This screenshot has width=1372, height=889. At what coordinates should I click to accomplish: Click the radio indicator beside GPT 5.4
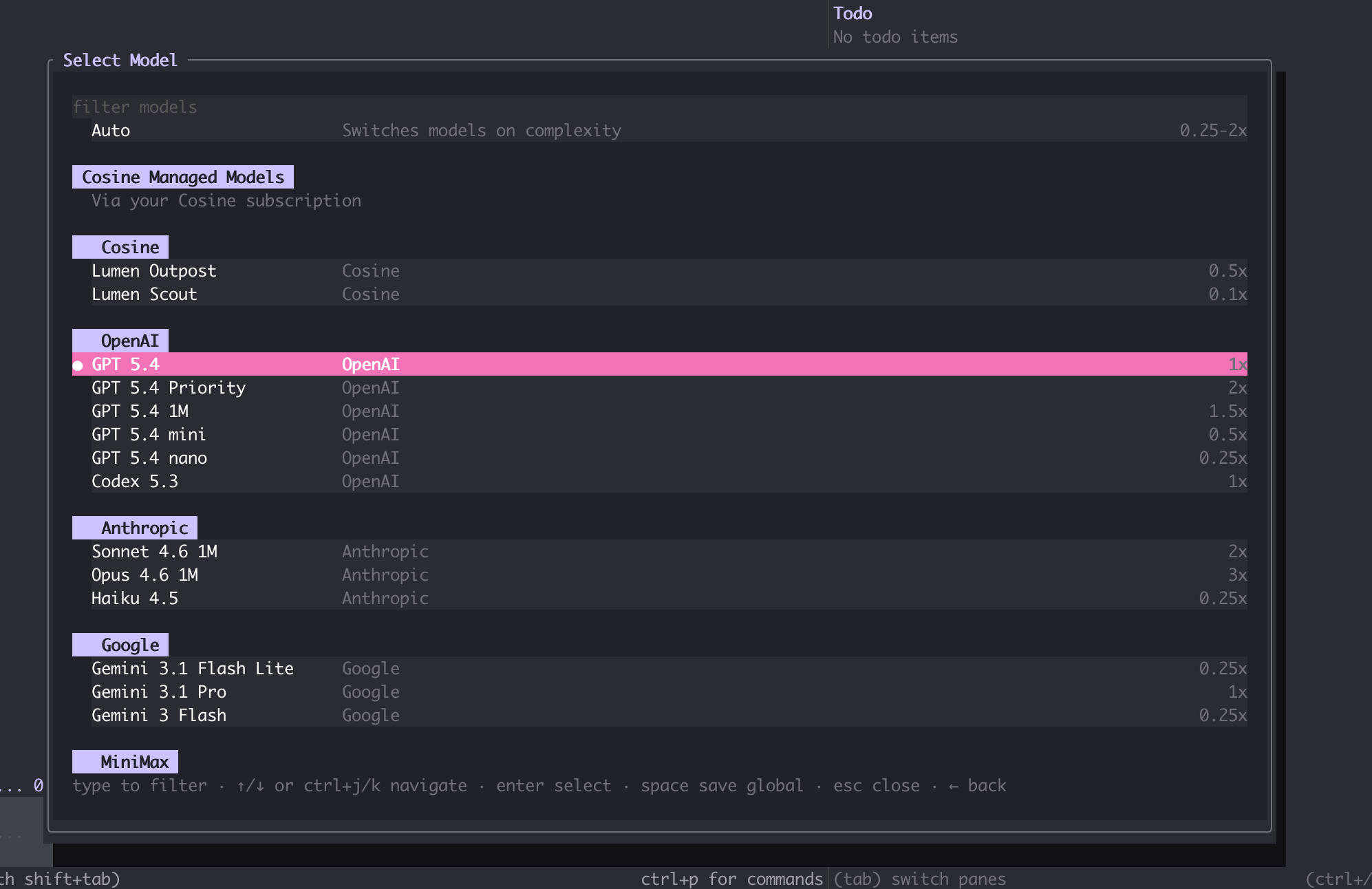coord(78,365)
